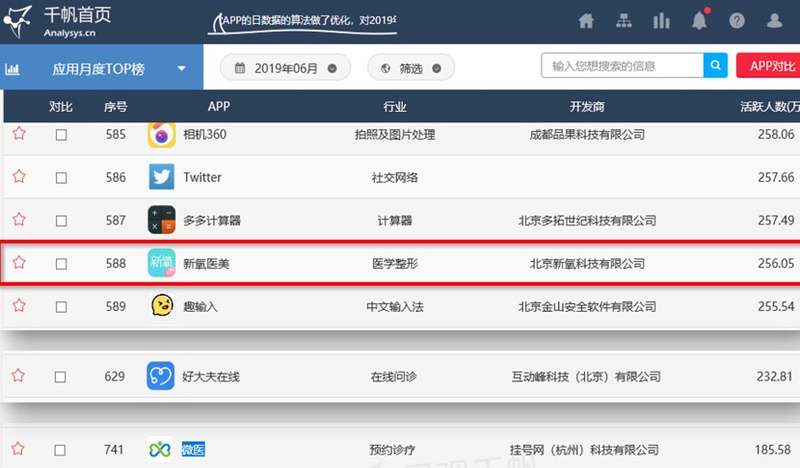Open the sitemap hierarchy icon

click(x=623, y=21)
